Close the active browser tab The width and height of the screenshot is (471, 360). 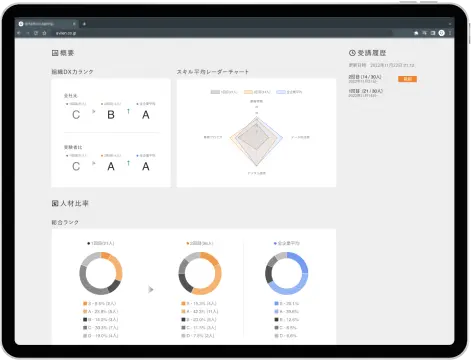pyautogui.click(x=74, y=24)
